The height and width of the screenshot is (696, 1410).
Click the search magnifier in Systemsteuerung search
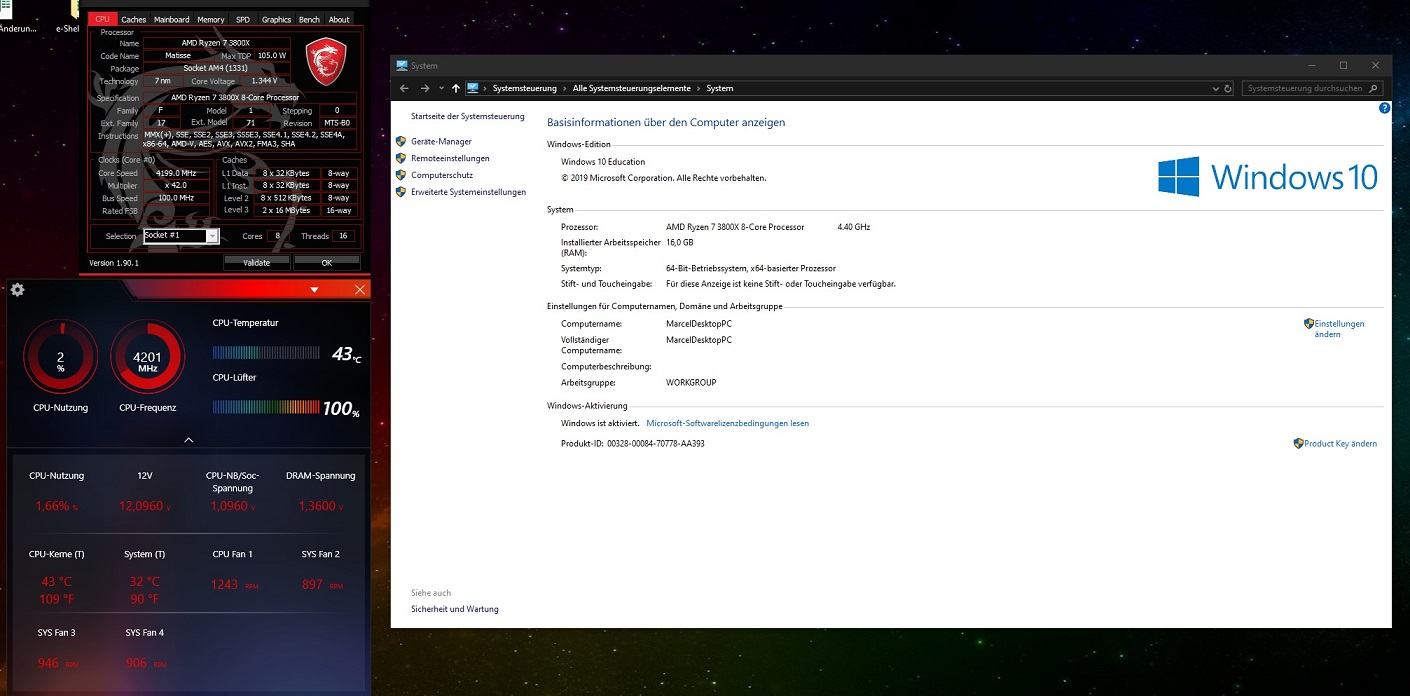(1372, 88)
